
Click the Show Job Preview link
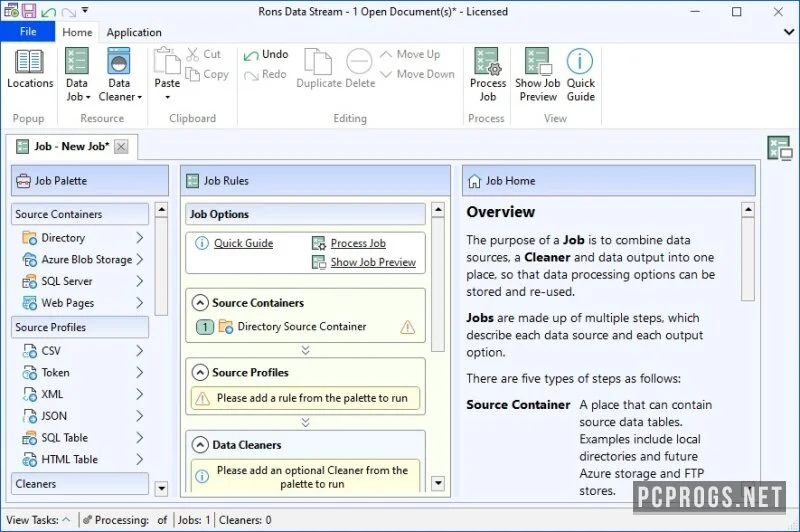(373, 262)
